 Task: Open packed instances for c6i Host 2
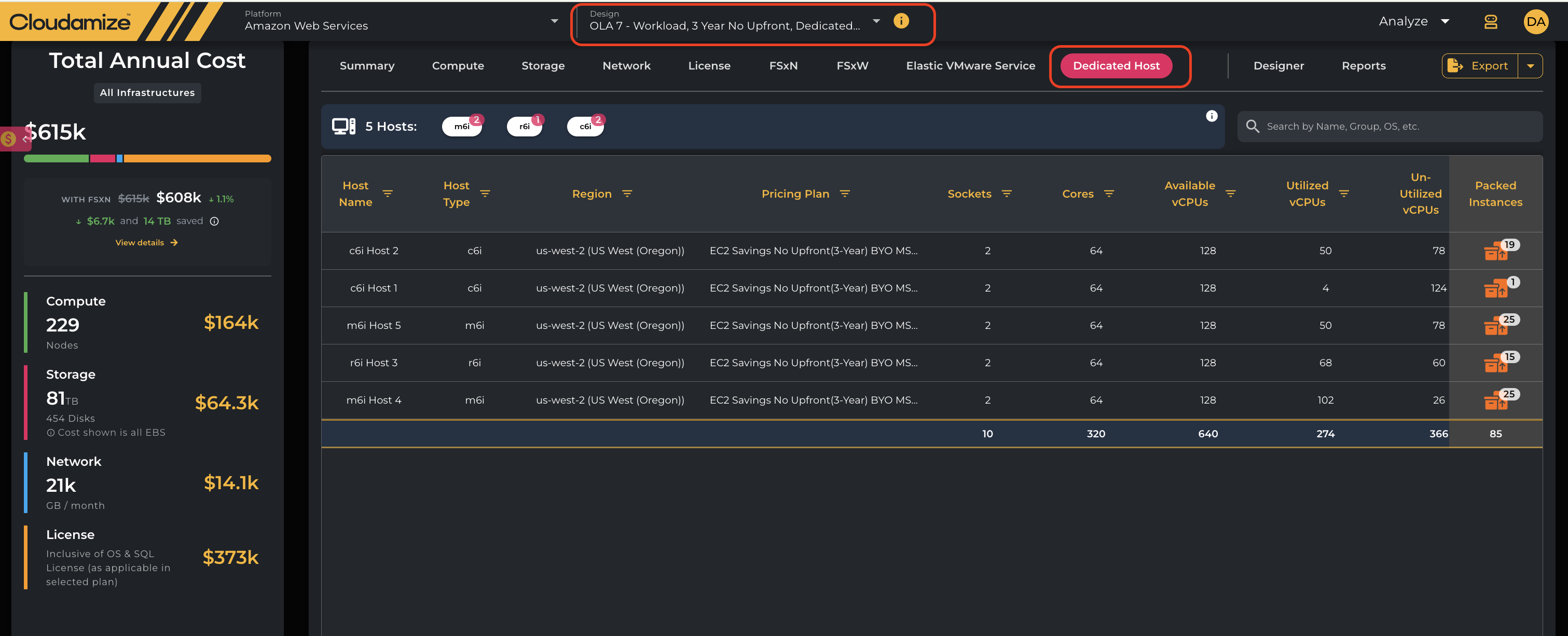tap(1496, 251)
